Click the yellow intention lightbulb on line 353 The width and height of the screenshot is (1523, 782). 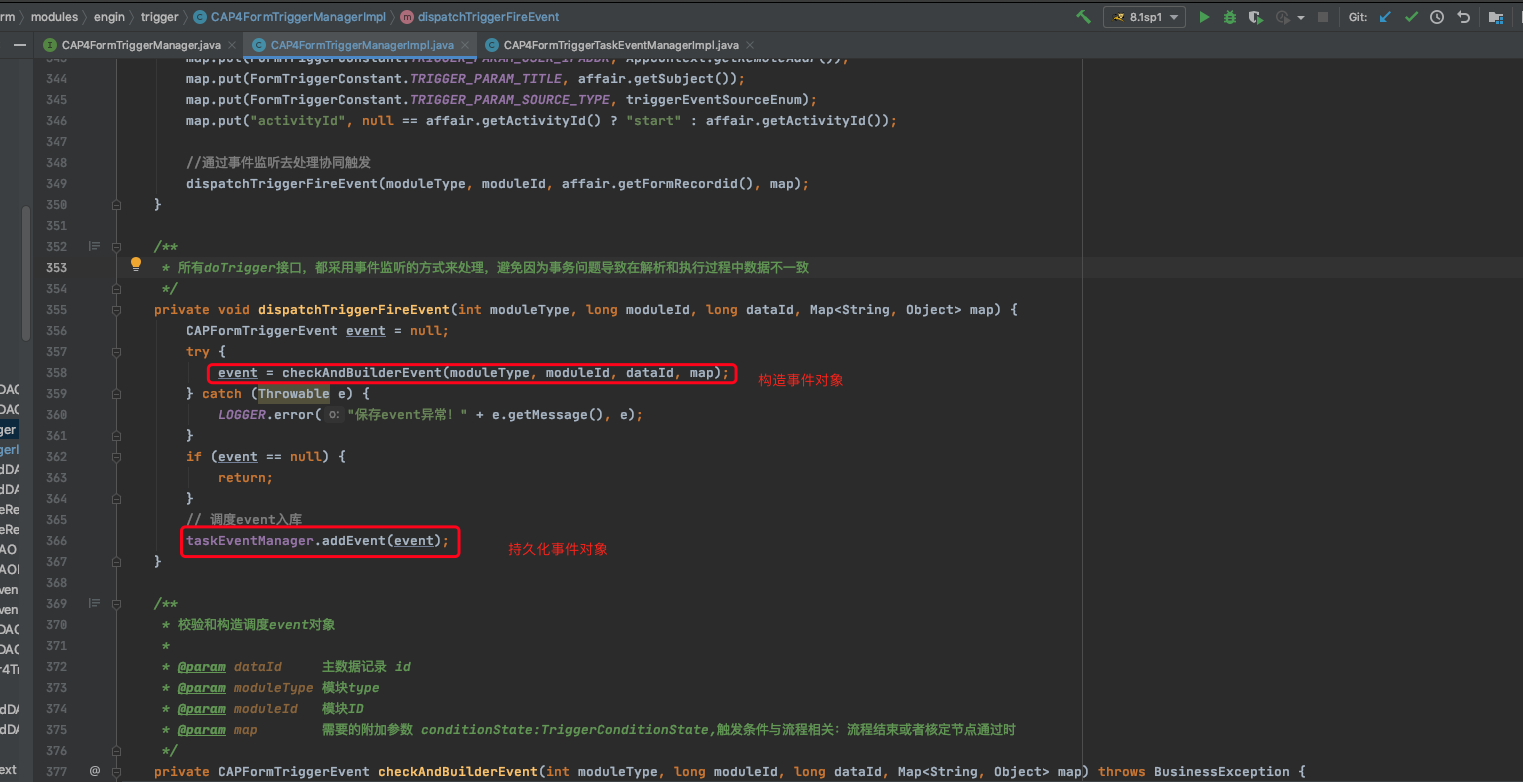136,265
